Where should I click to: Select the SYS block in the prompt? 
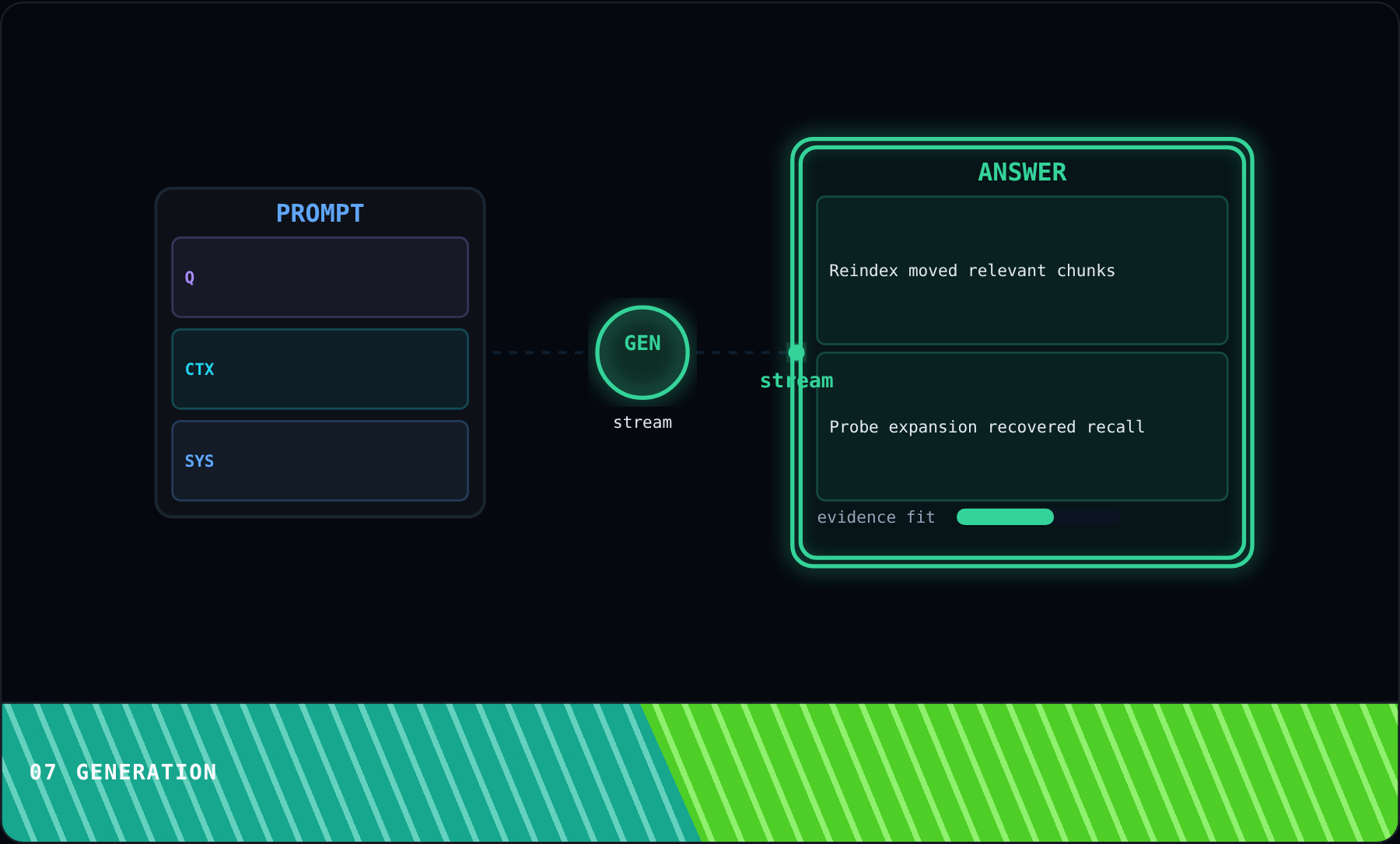pos(320,461)
